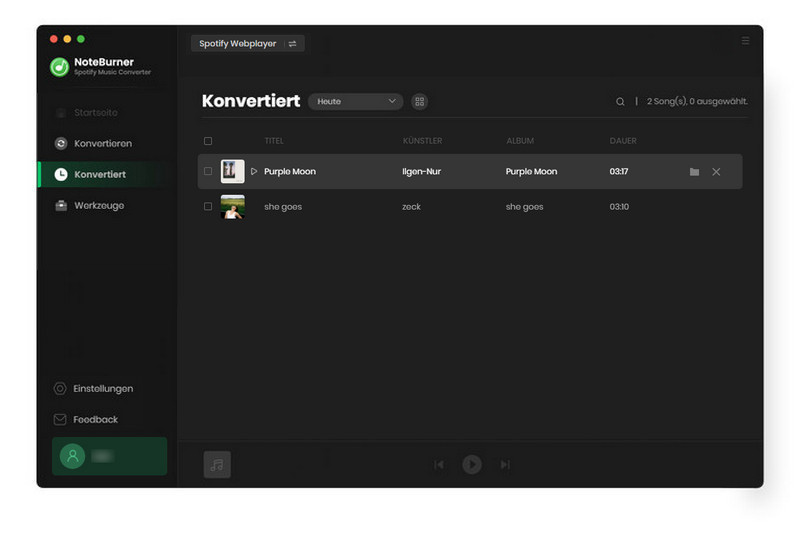Select all songs with header checkbox

(208, 141)
